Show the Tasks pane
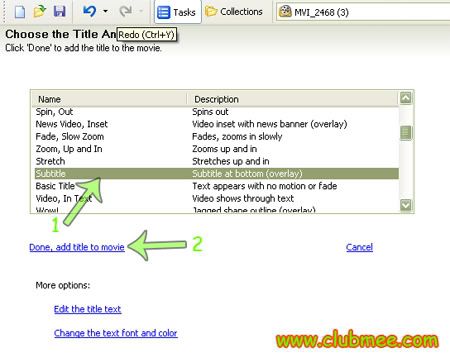 (177, 12)
